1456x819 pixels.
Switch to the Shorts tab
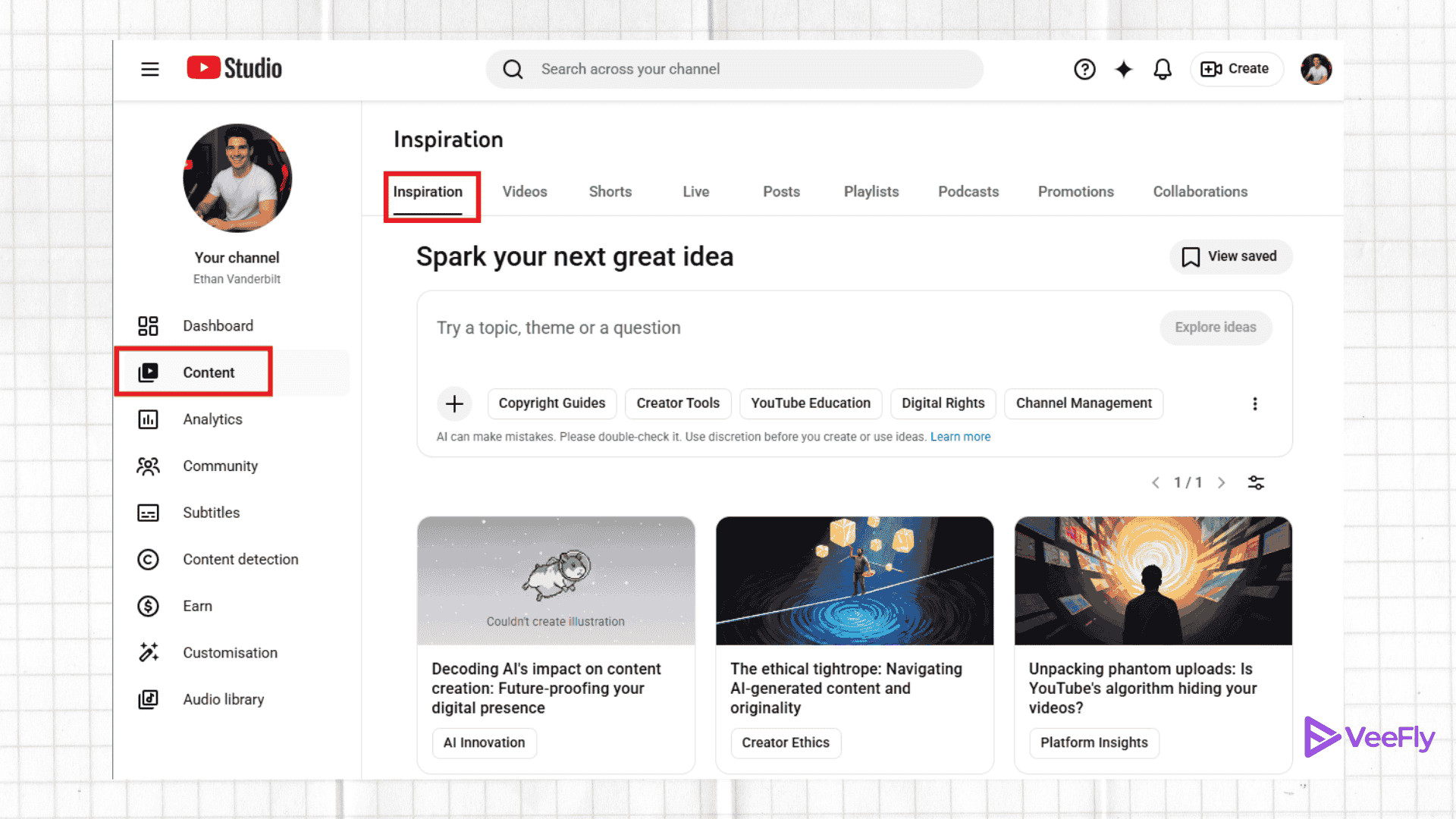(x=610, y=191)
